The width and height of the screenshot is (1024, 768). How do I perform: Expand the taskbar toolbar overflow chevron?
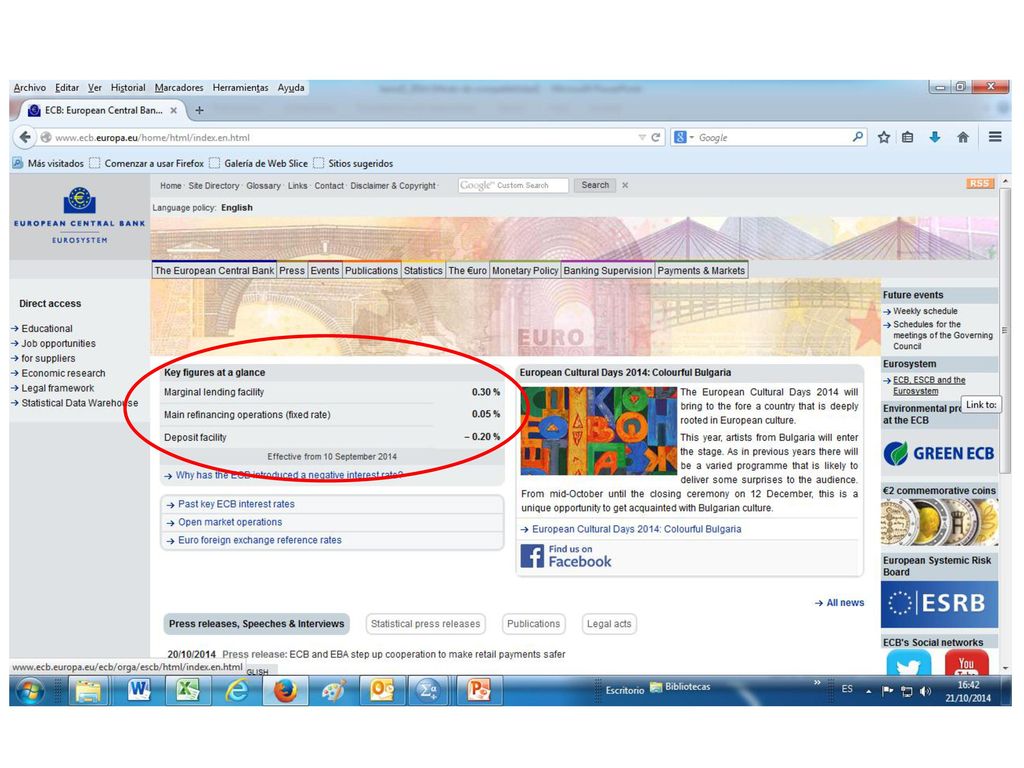(x=816, y=683)
